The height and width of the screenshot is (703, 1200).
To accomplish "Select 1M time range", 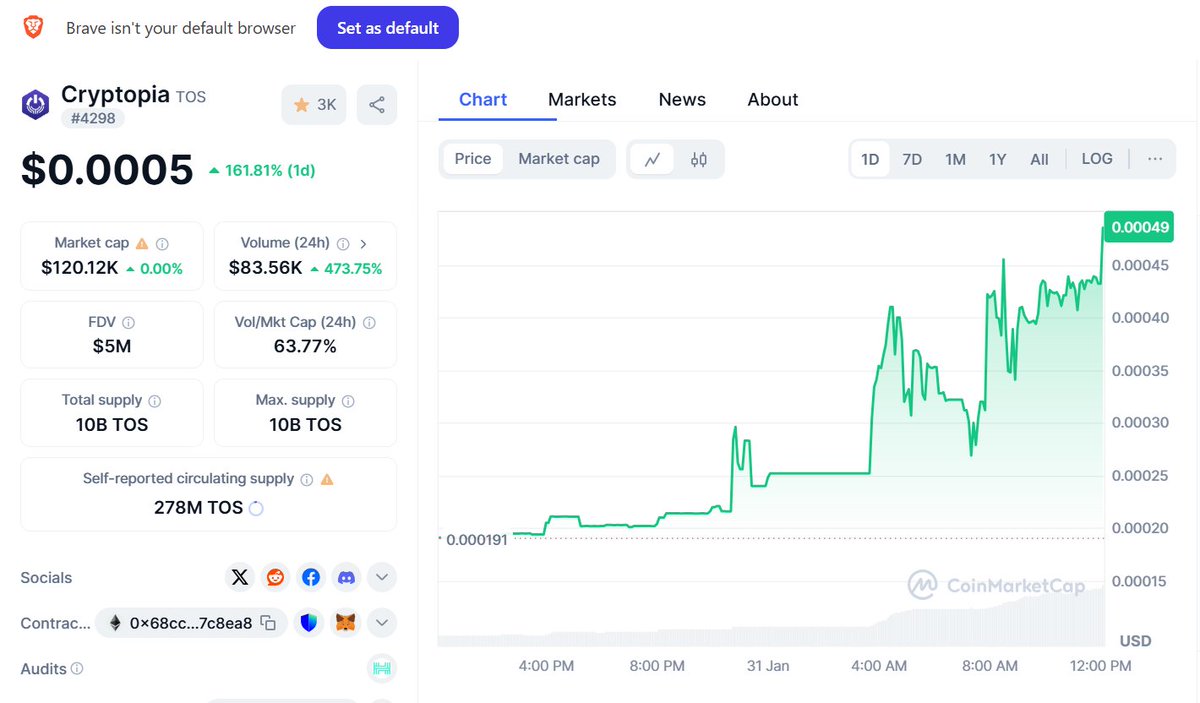I will pos(955,159).
